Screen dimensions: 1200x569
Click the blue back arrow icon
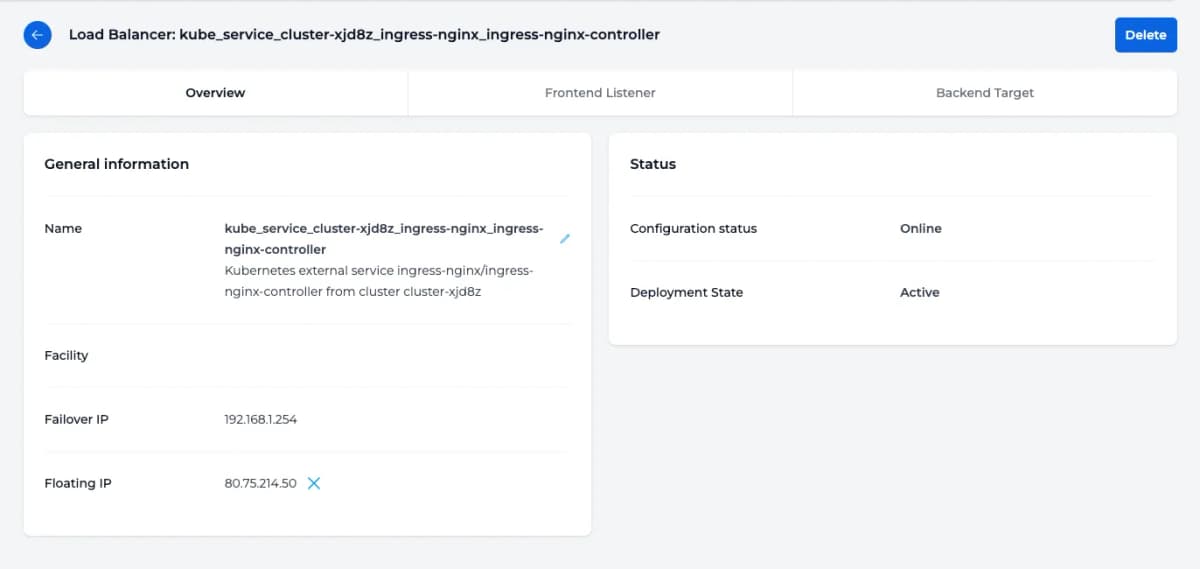[37, 35]
